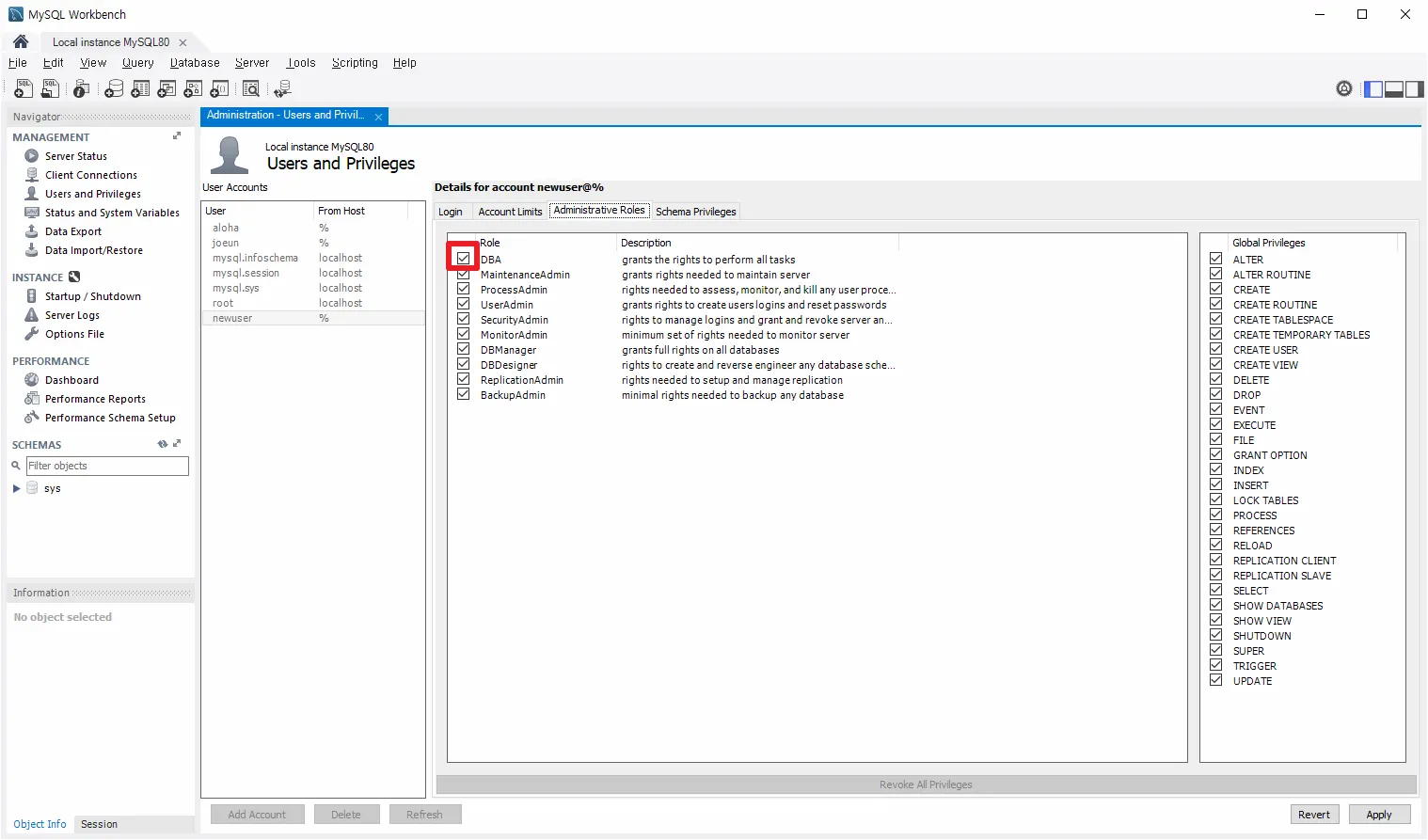Open Users and Privileges in Navigator
Screen dimensions: 1428x840
[x=93, y=194]
